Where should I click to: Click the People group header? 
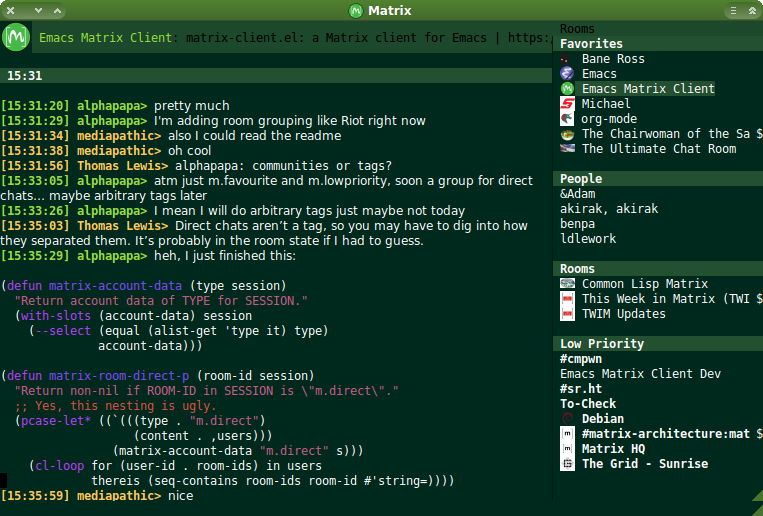581,179
